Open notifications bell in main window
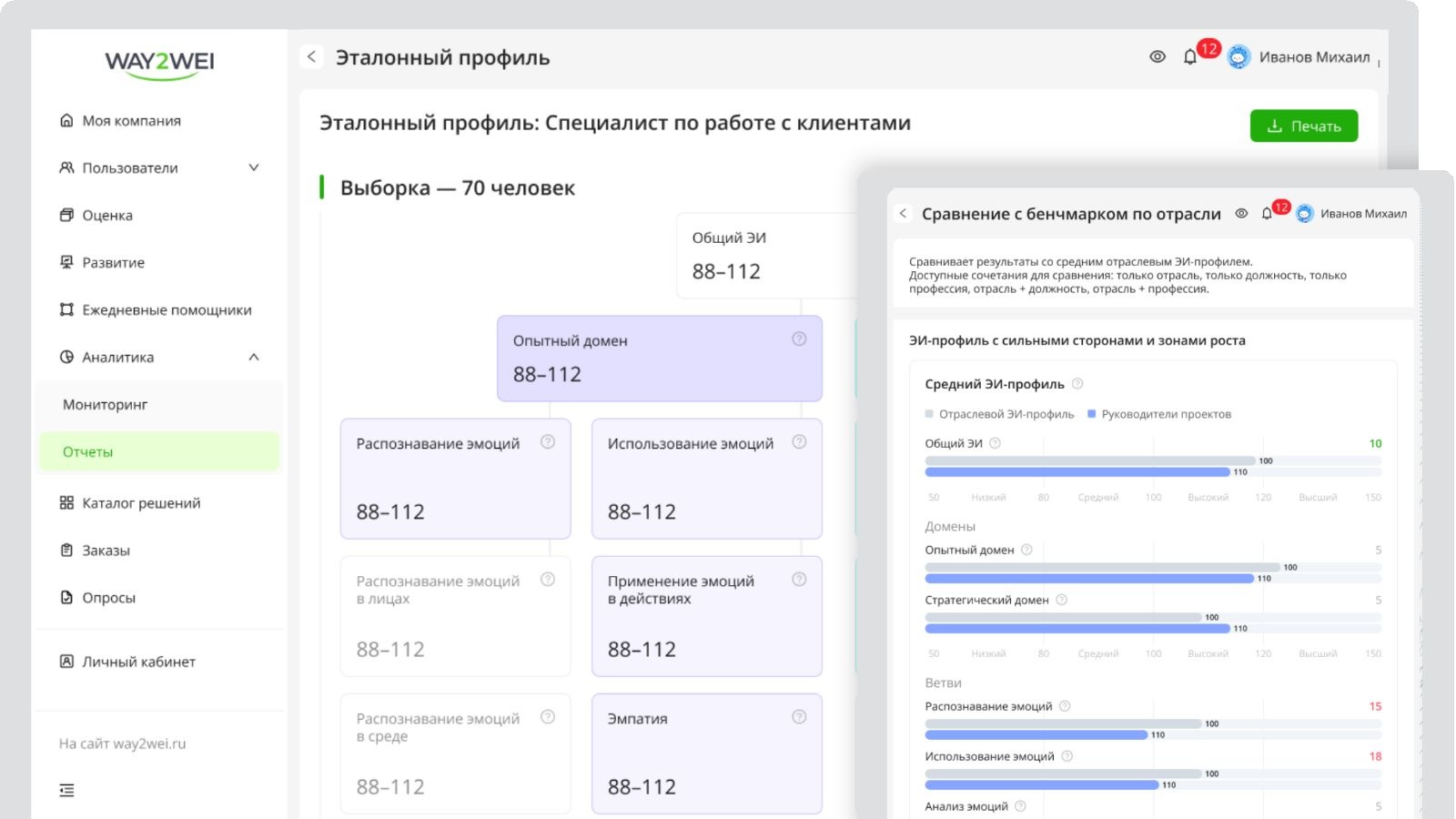This screenshot has width=1456, height=819. [x=1189, y=57]
